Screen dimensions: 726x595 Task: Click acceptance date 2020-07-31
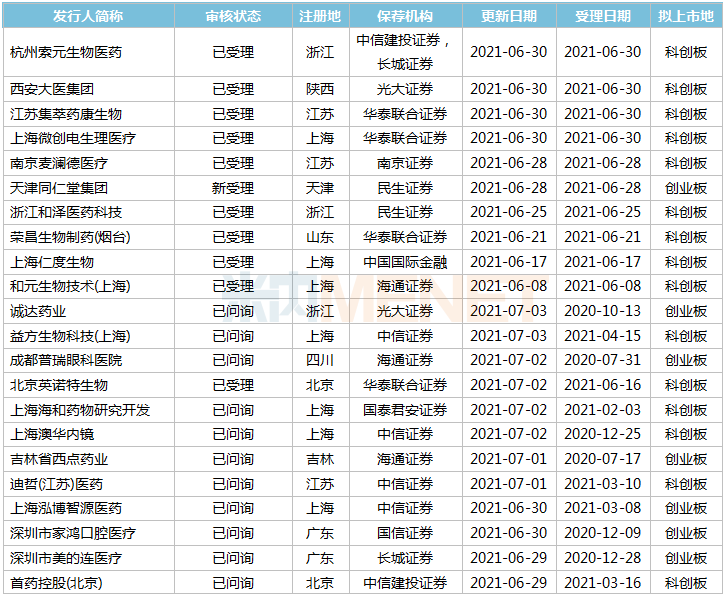point(603,360)
